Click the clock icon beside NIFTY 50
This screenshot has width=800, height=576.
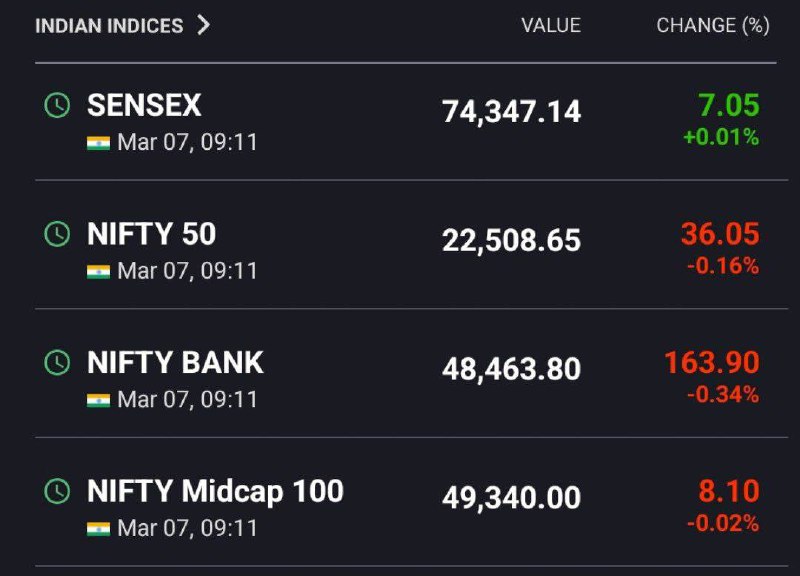[57, 234]
